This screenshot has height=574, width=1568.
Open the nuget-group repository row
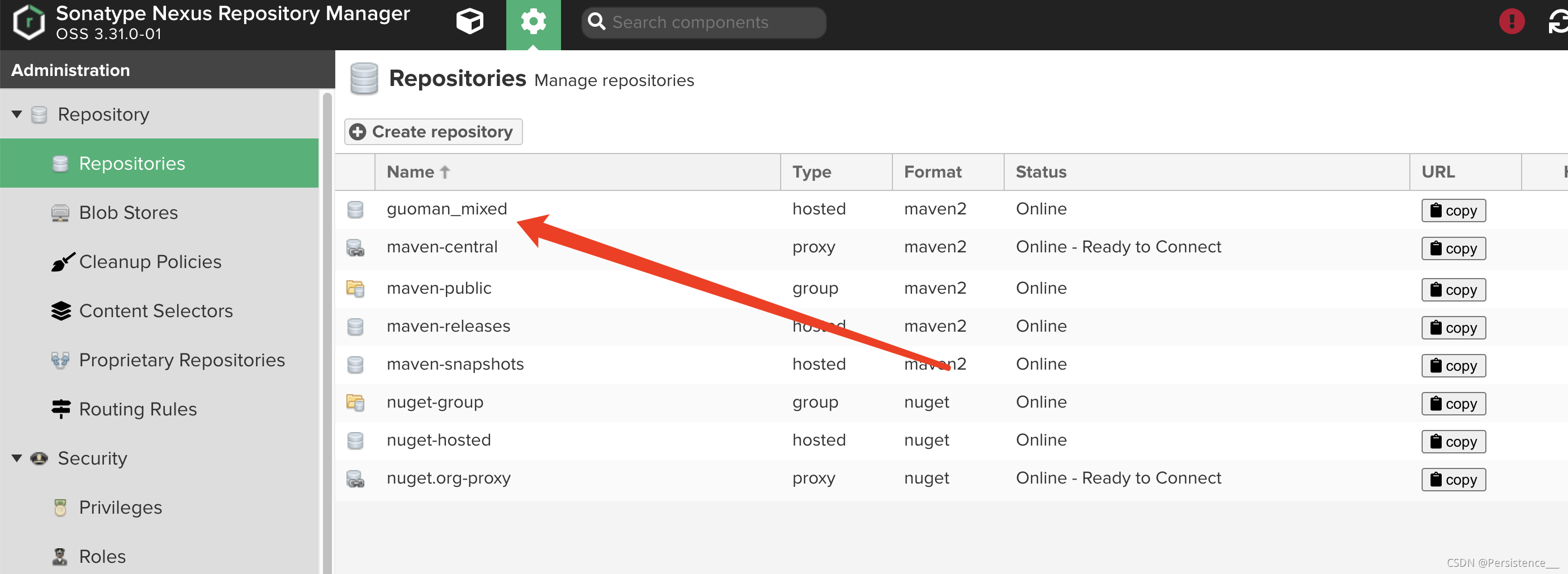tap(952, 403)
